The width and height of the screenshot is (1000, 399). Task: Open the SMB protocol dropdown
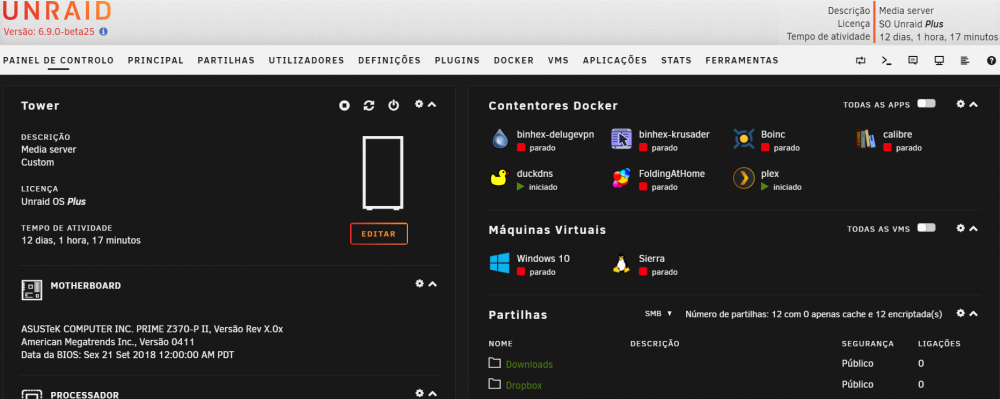tap(658, 314)
